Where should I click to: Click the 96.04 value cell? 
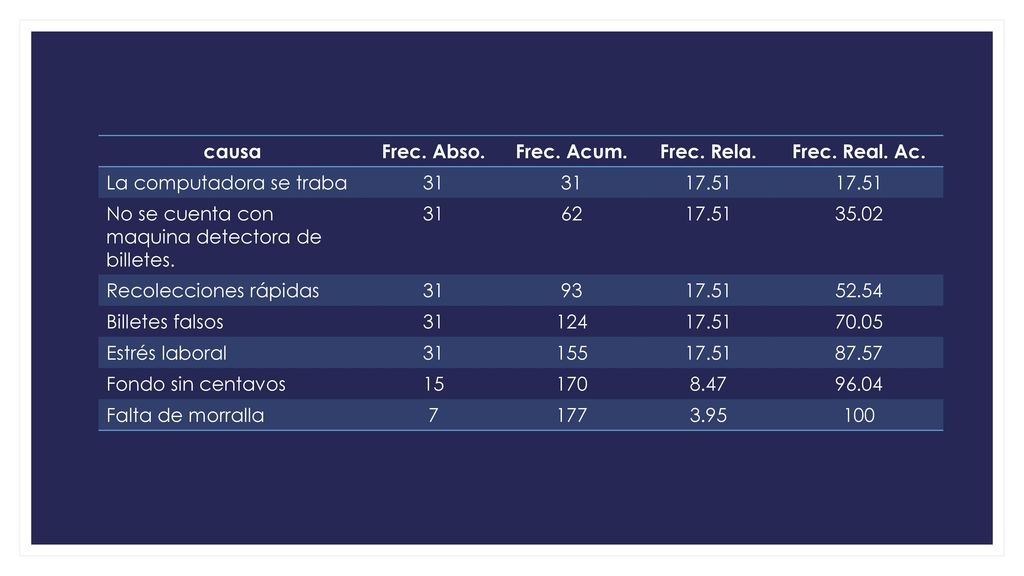click(859, 384)
